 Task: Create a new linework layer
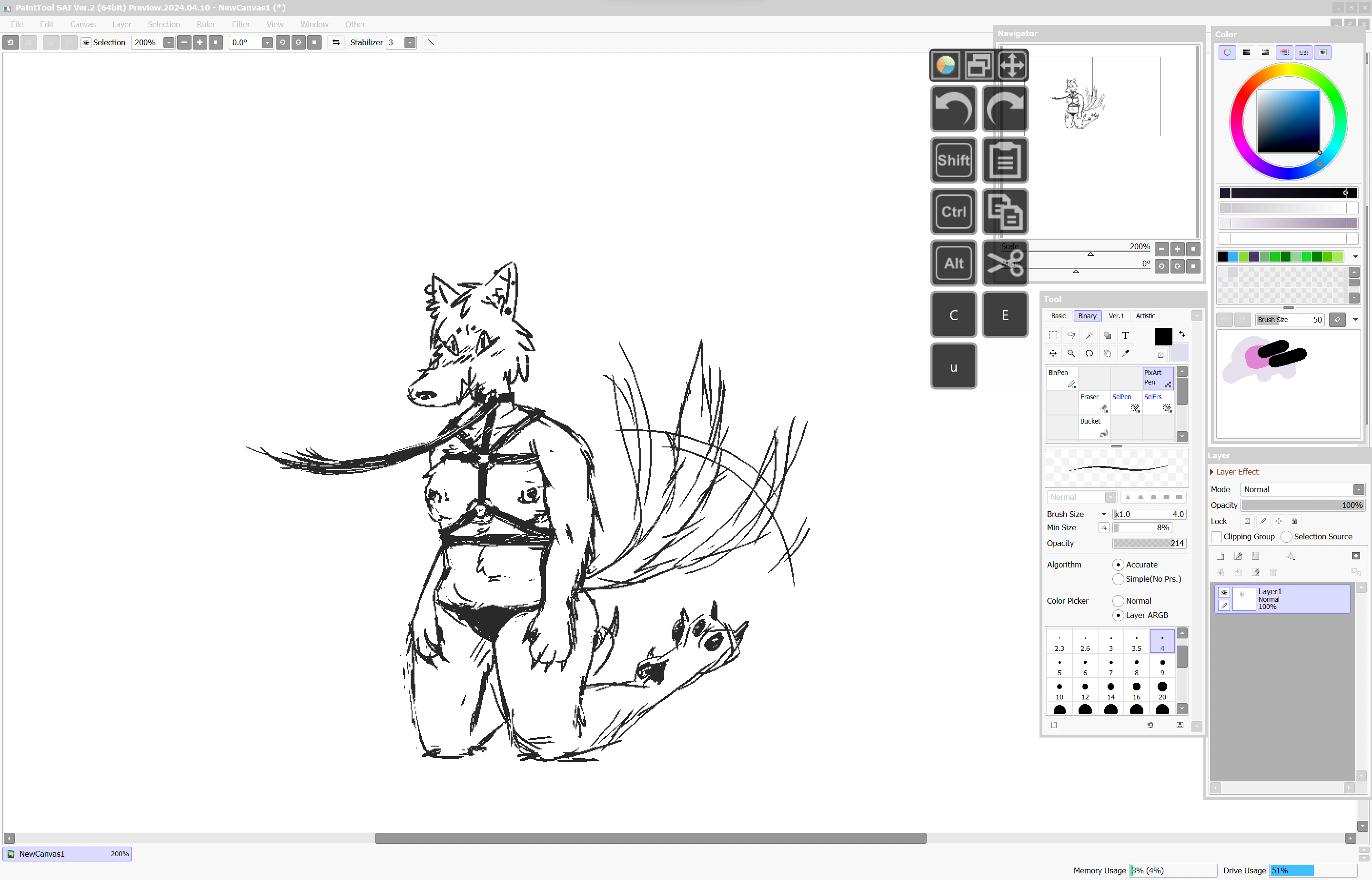pos(1238,556)
